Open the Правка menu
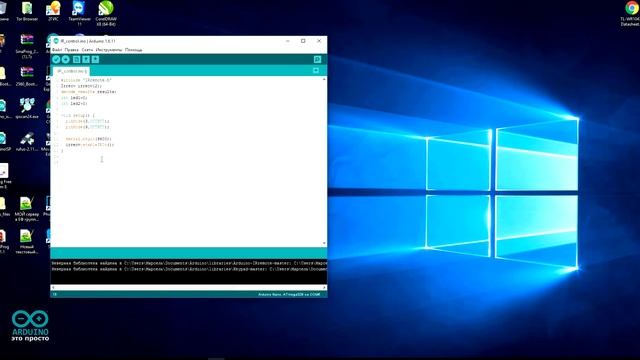Screen dimensions: 640x360 pos(71,50)
